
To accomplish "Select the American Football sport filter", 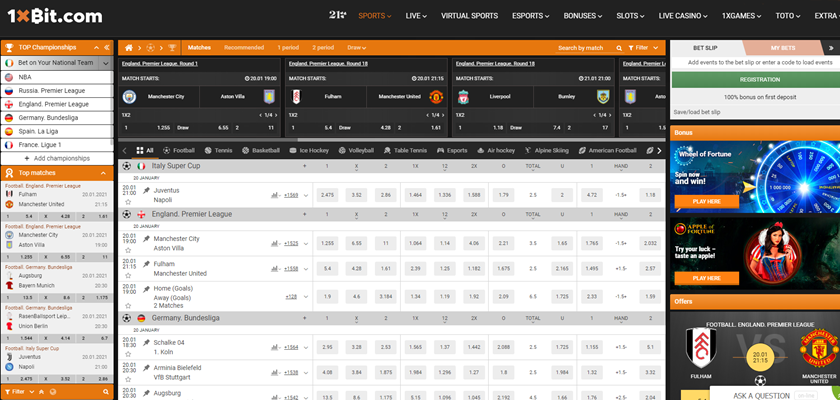I will pos(608,150).
